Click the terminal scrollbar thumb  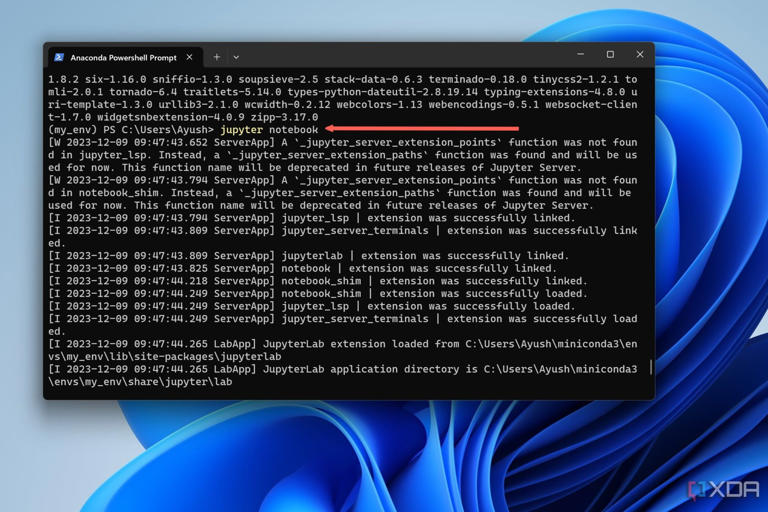coord(651,367)
